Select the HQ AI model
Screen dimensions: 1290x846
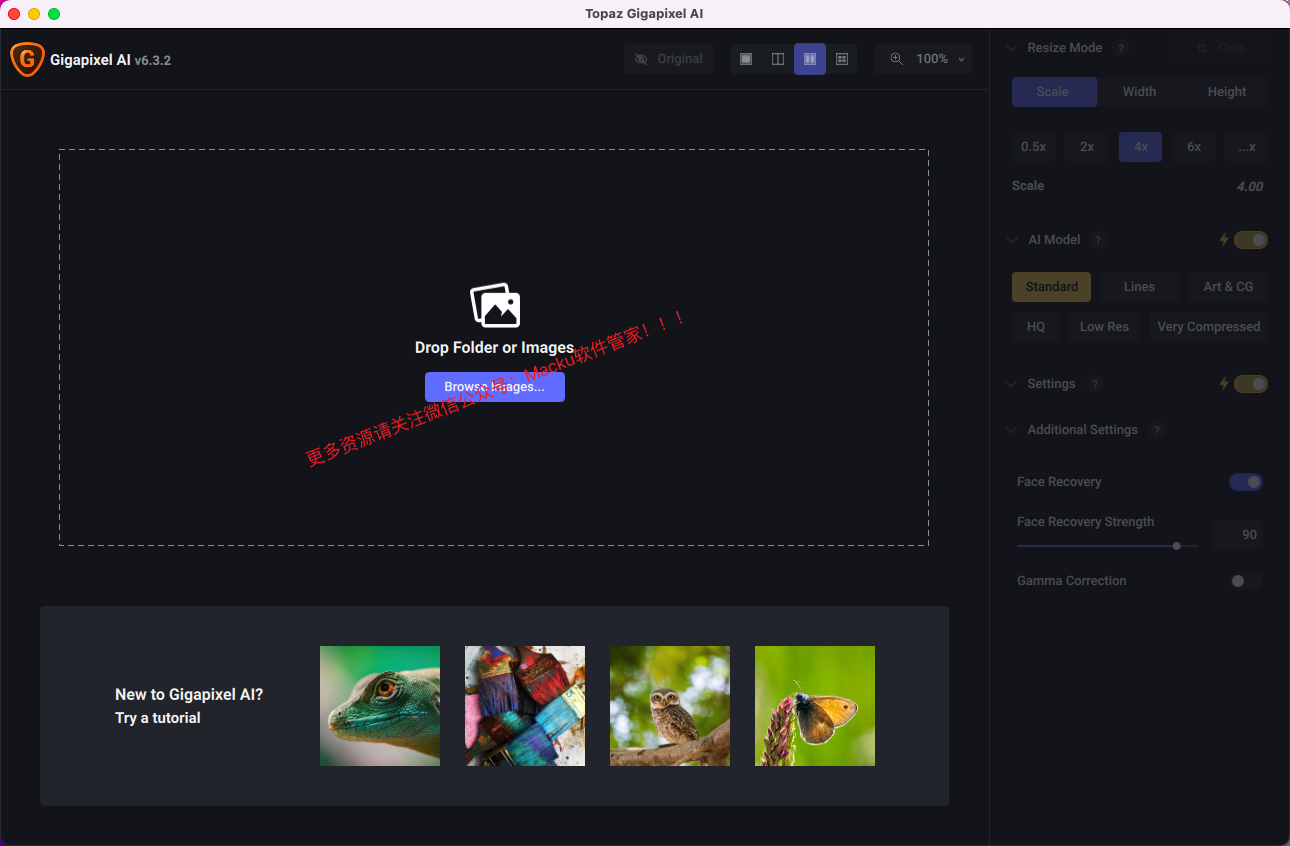tap(1036, 327)
